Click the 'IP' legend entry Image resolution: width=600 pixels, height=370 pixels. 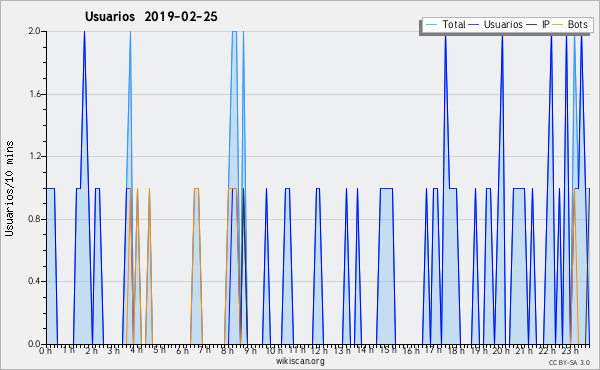546,24
